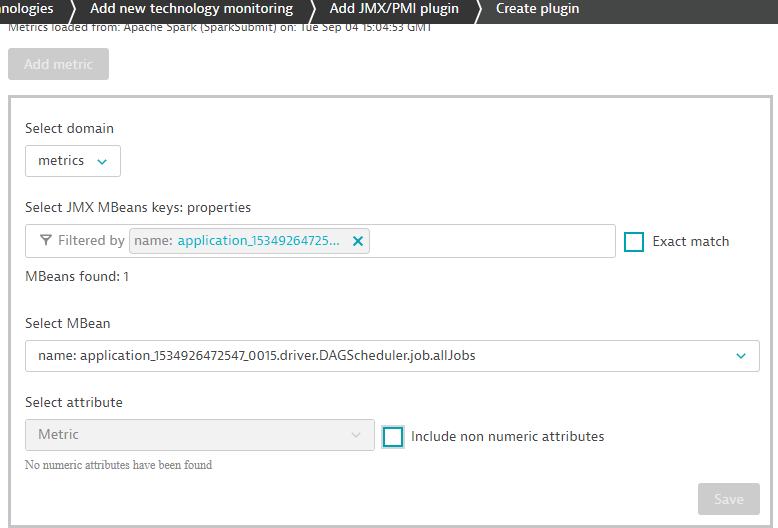778x528 pixels.
Task: Navigate to Add JMX/PMI plugin breadcrumb
Action: 394,9
